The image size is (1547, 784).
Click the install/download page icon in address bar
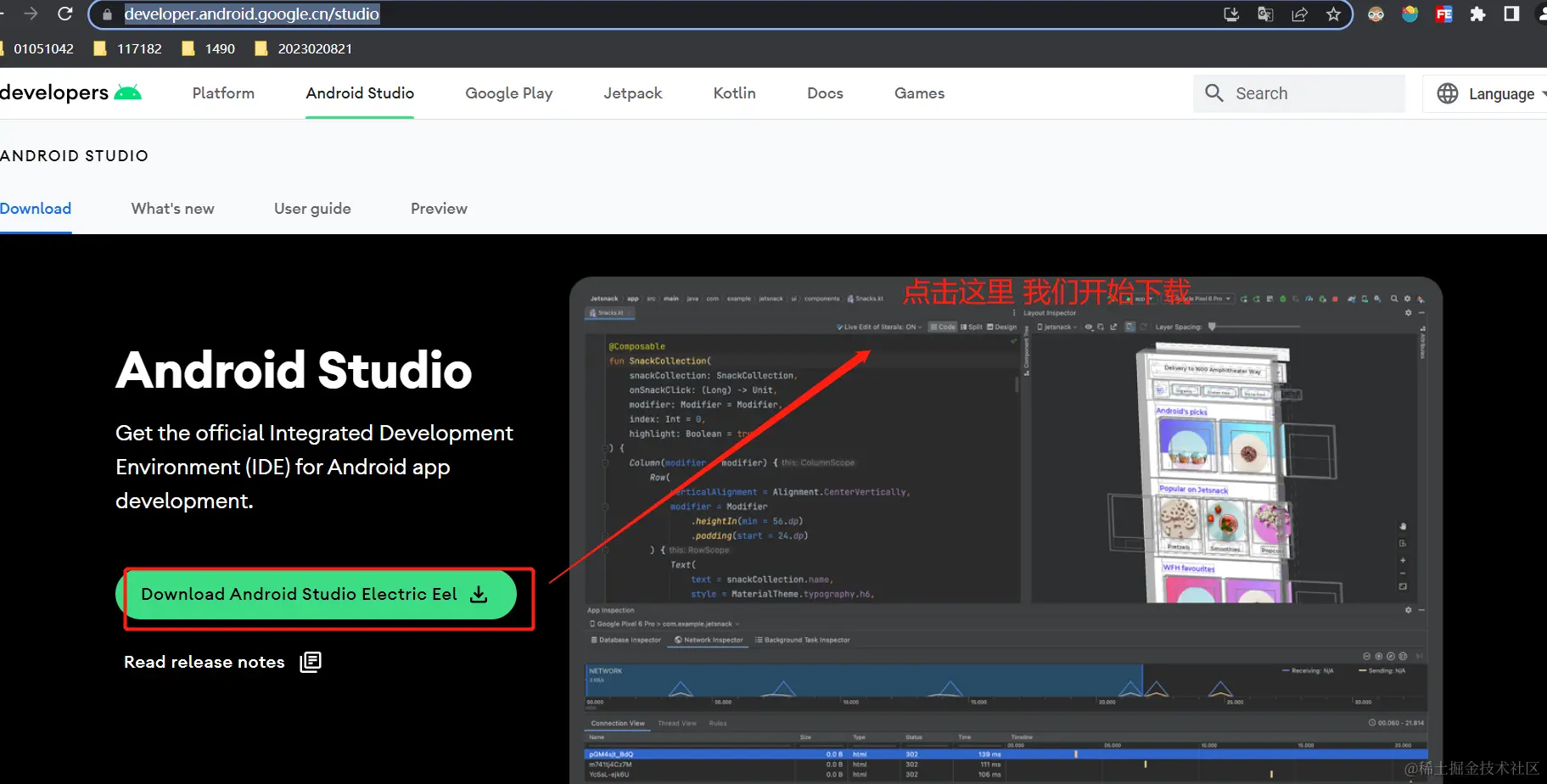pyautogui.click(x=1231, y=14)
